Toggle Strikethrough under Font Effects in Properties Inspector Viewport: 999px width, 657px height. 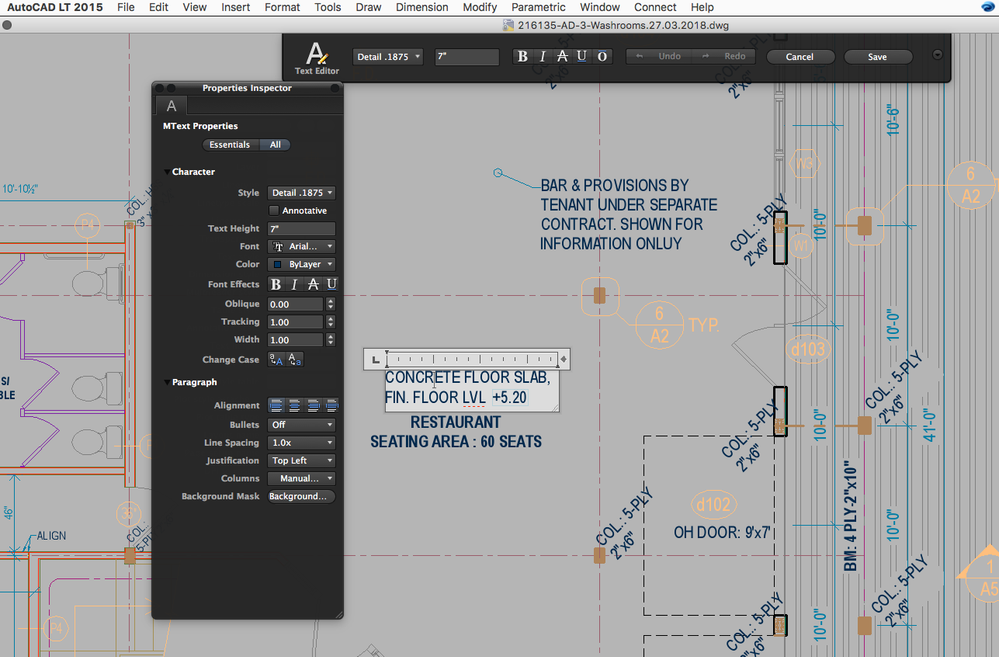(x=313, y=284)
